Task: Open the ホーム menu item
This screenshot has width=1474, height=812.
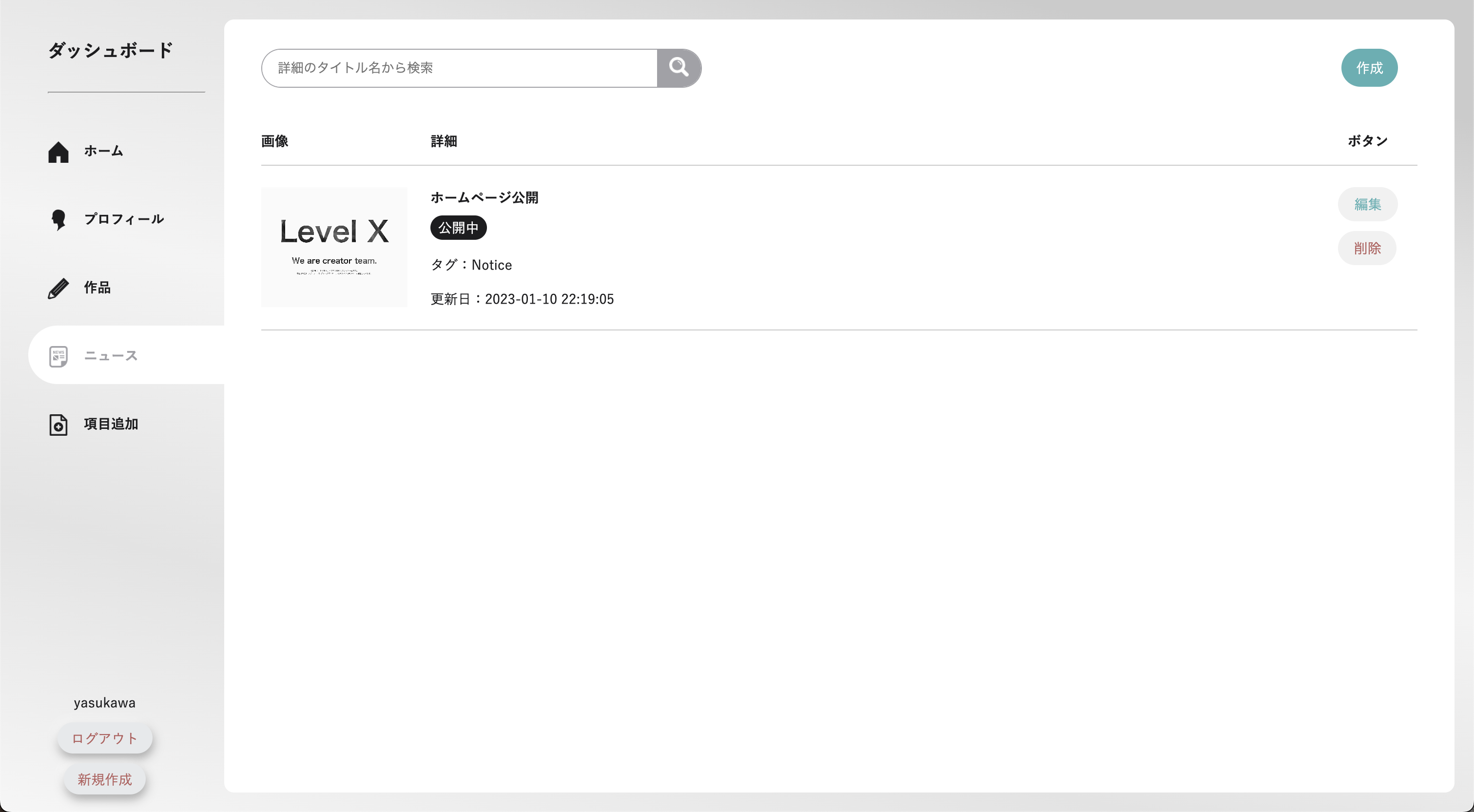Action: [x=103, y=151]
